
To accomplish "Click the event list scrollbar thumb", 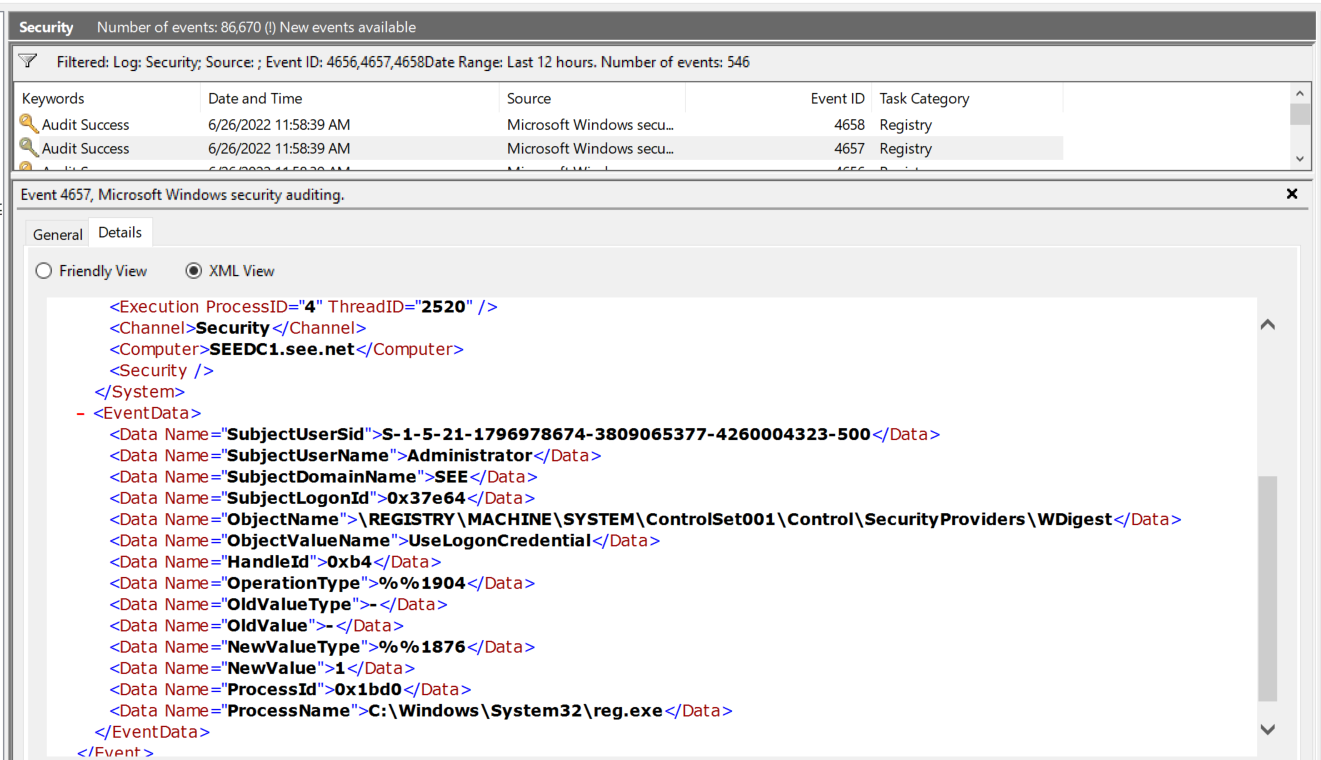I will tap(1300, 113).
